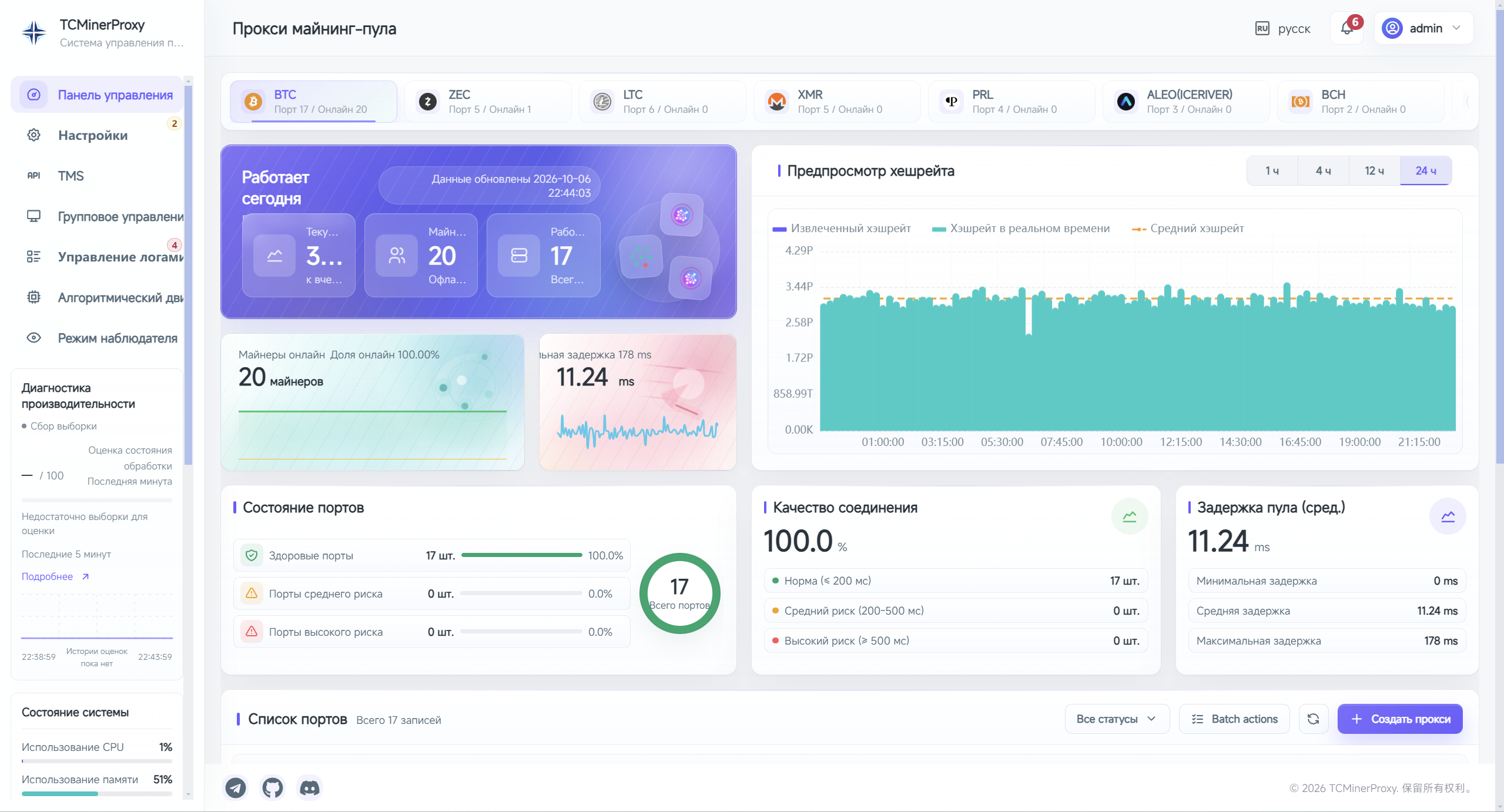Open the GitHub icon link
Viewport: 1504px width, 812px height.
point(273,787)
